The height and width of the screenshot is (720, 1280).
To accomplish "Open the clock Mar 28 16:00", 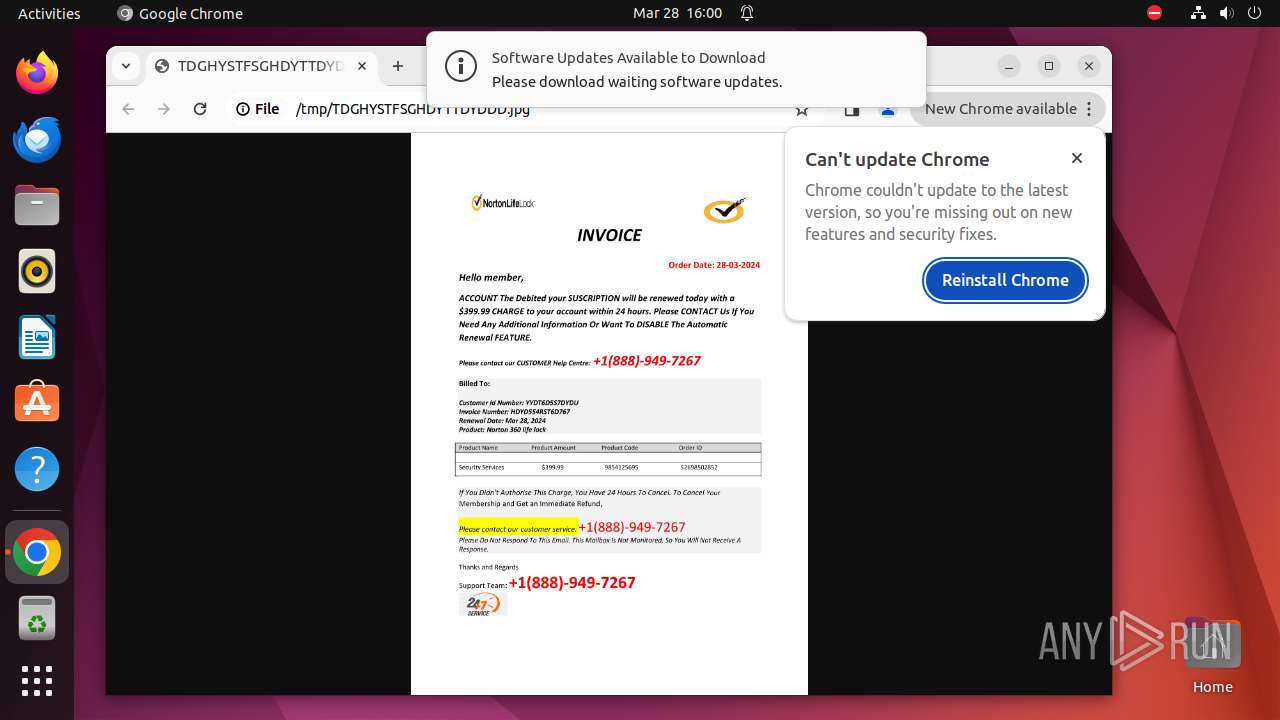I will click(x=677, y=13).
